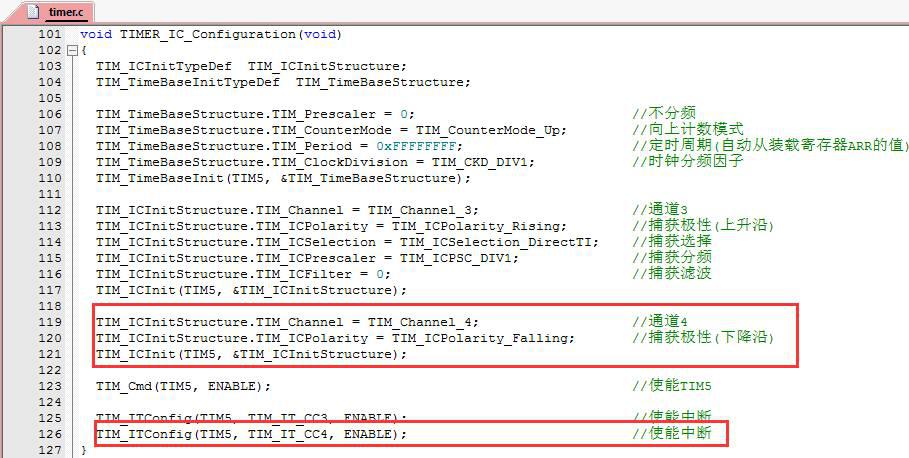
Task: Click the comment //使能TIM5
Action: (671, 385)
